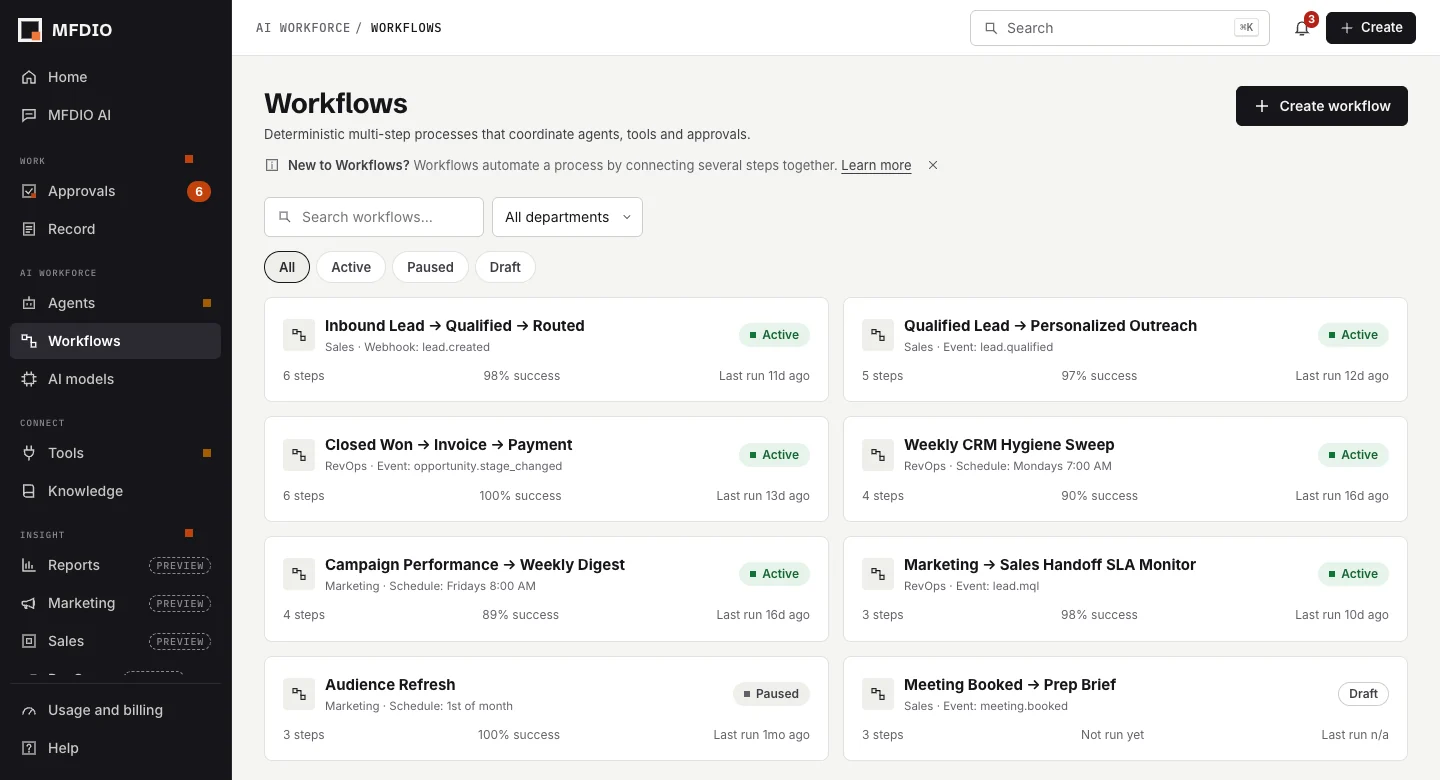Click the Inbound Lead workflow icon
This screenshot has height=780, width=1440.
pyautogui.click(x=299, y=335)
